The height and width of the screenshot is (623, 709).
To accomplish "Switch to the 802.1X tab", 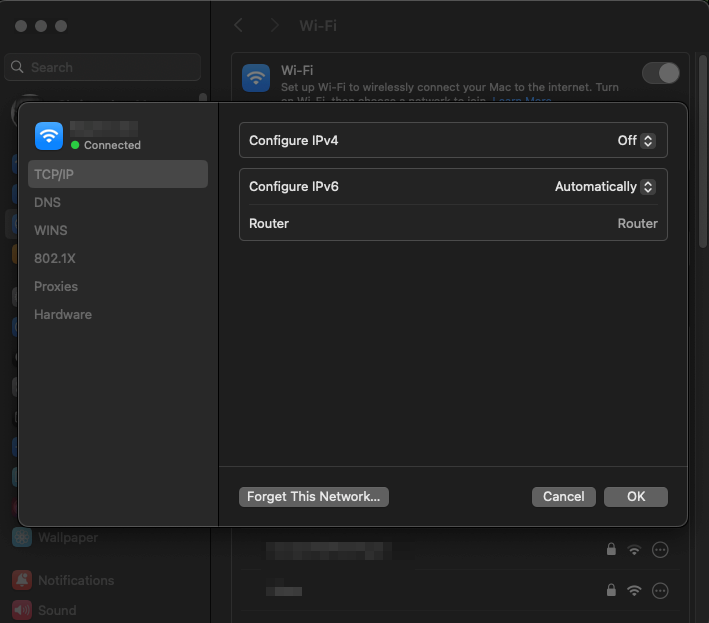I will coord(55,258).
